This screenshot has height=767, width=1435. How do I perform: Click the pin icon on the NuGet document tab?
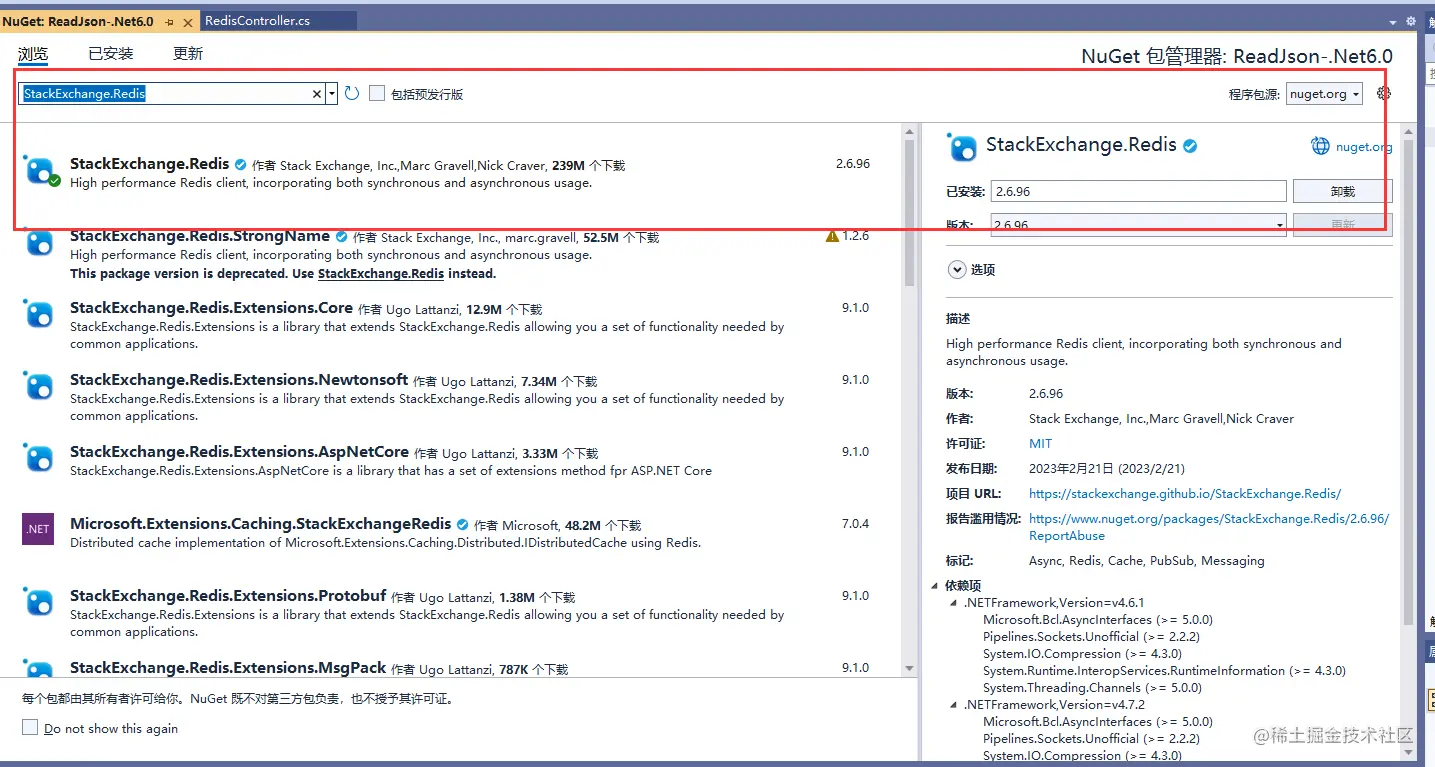coord(170,22)
